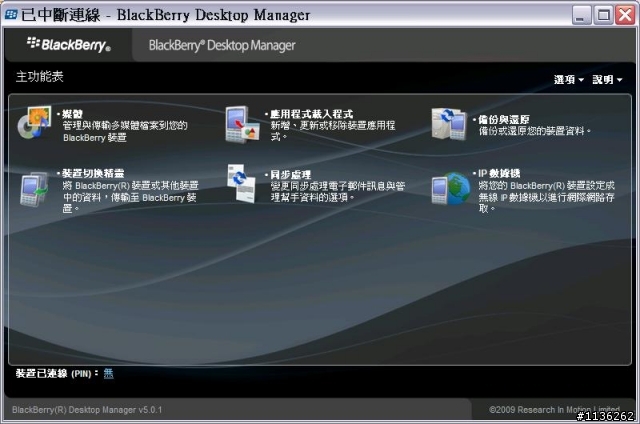Click the app icon in the title bar
The image size is (640, 424).
[10, 14]
